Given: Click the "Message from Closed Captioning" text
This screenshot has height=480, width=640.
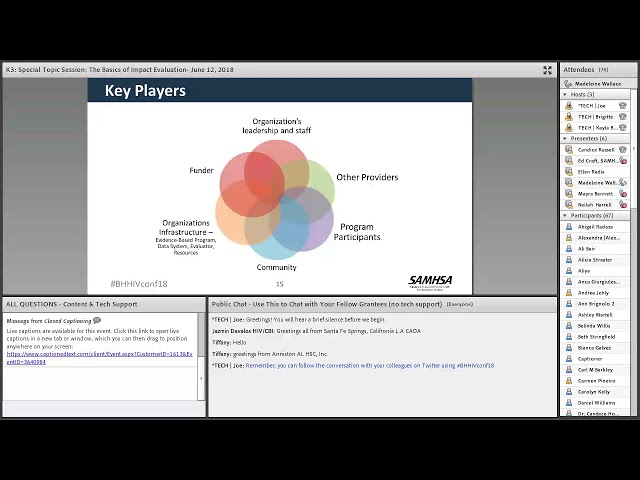Looking at the screenshot, I should 49,321.
